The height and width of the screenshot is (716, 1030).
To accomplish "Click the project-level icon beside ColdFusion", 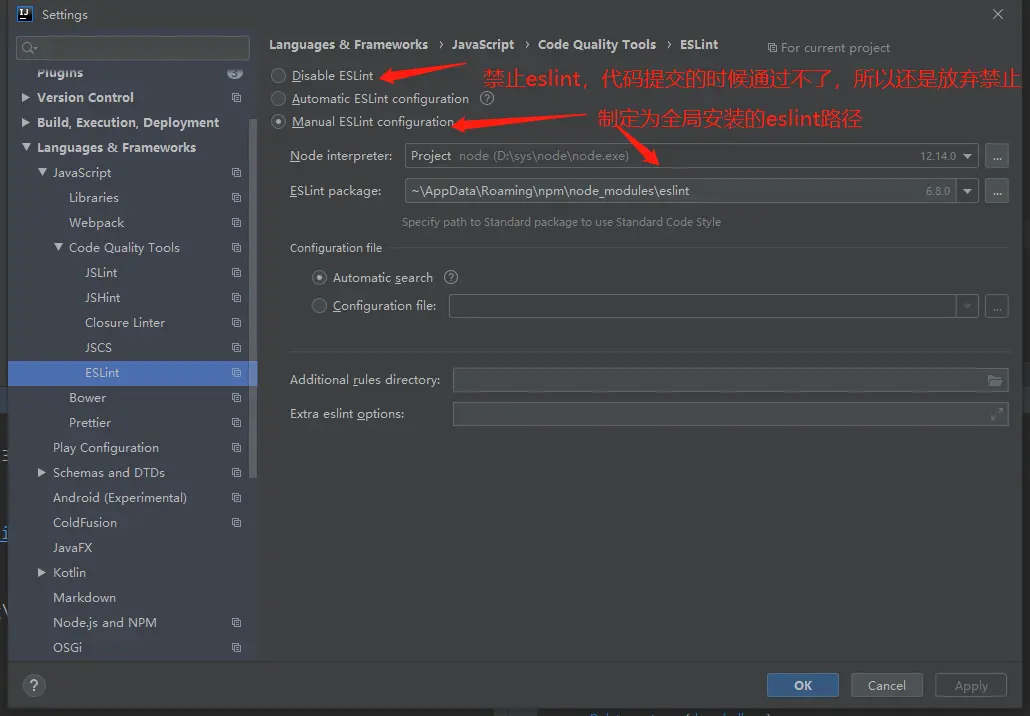I will 236,522.
